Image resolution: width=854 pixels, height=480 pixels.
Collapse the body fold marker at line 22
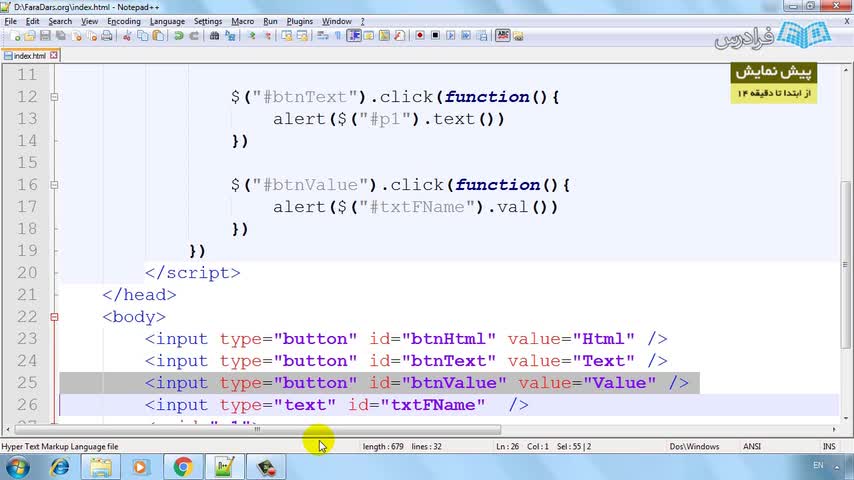[x=54, y=317]
